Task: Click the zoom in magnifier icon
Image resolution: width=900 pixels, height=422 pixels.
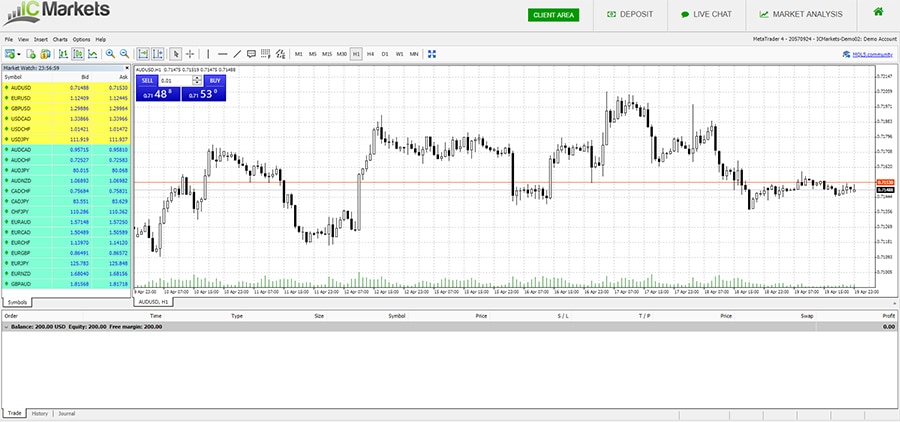Action: pos(109,53)
